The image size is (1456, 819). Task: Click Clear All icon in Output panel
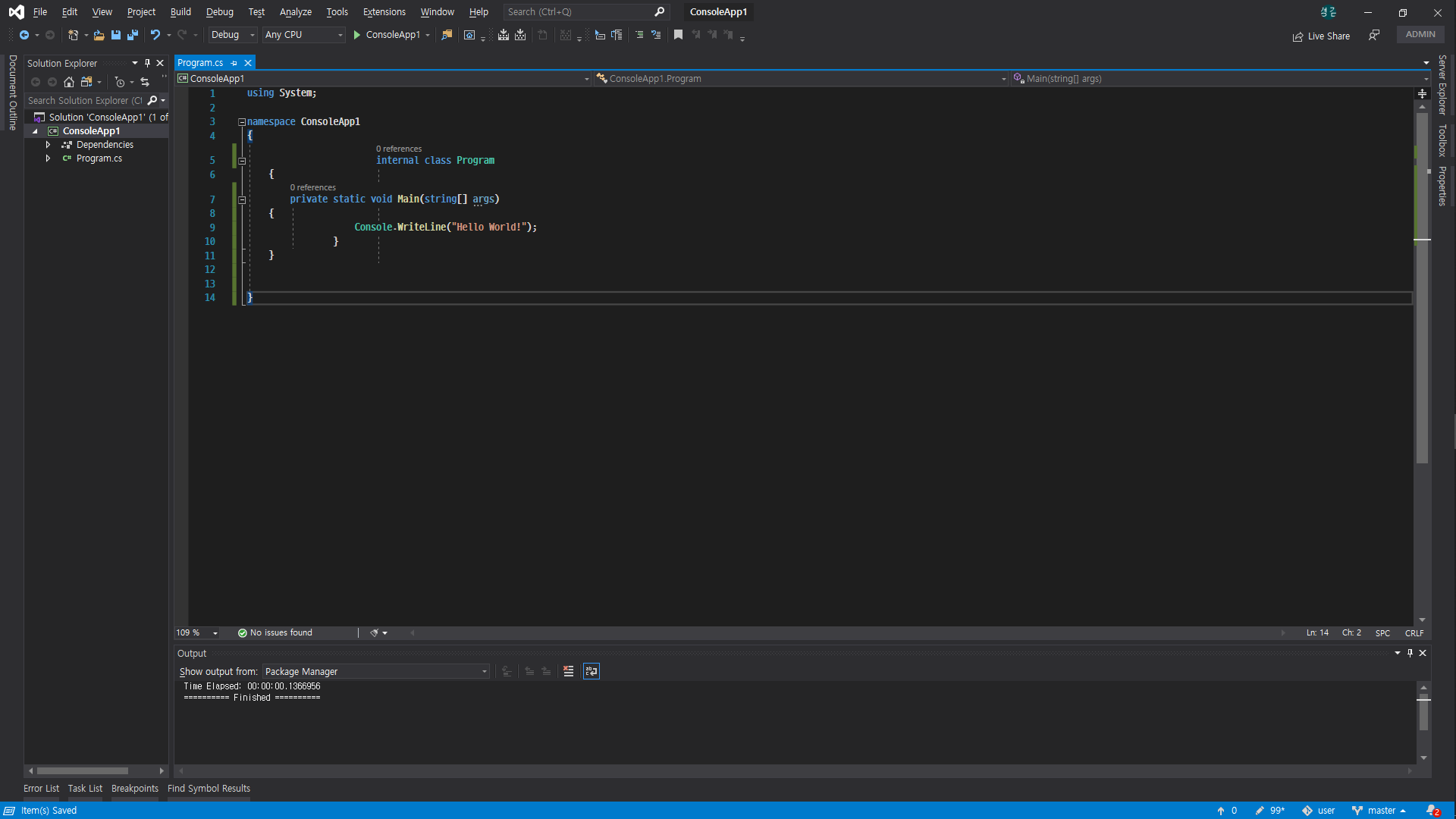pos(569,671)
